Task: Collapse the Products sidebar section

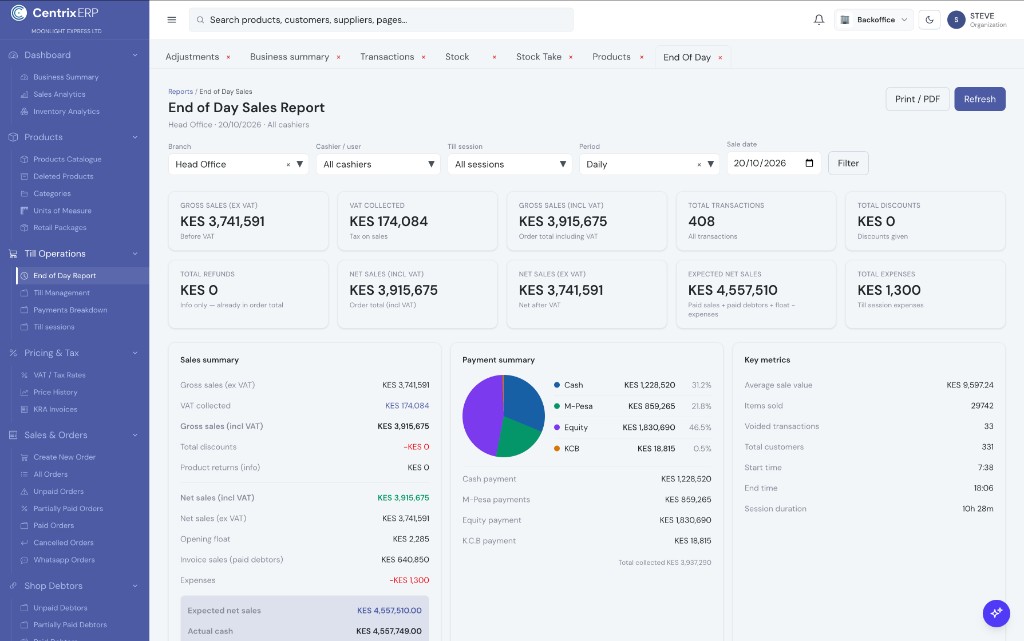Action: tap(135, 137)
